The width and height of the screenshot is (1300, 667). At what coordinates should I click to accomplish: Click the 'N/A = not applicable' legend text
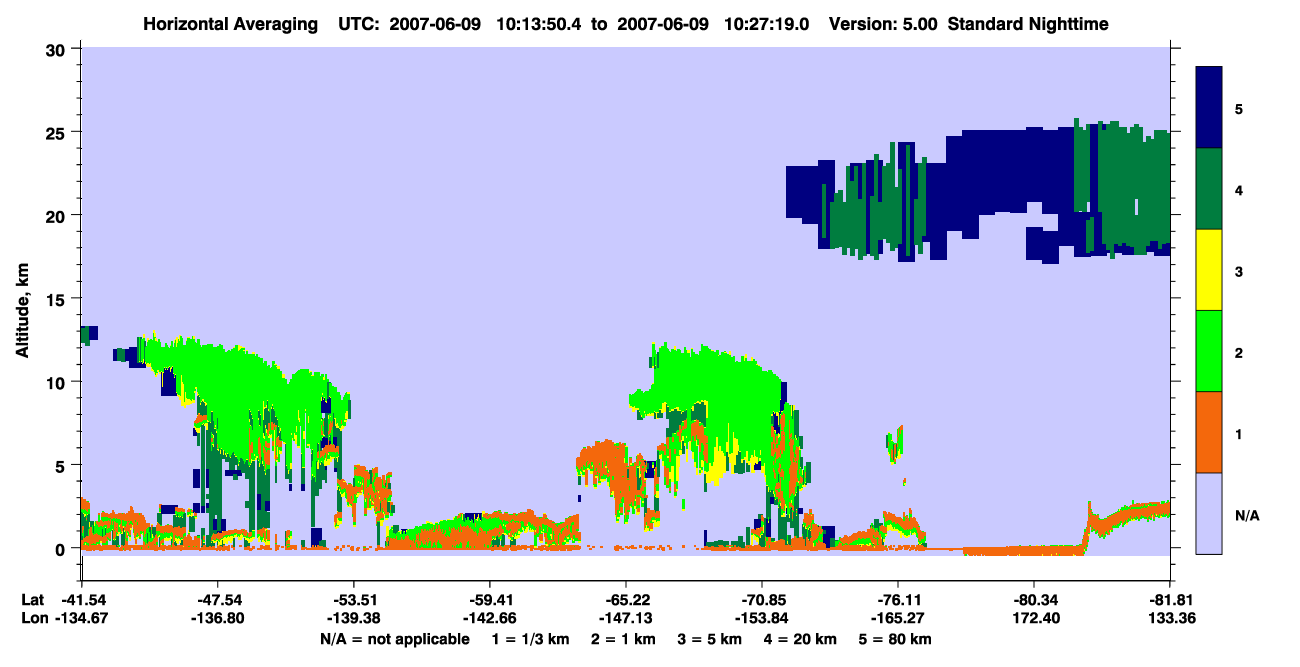tap(395, 639)
